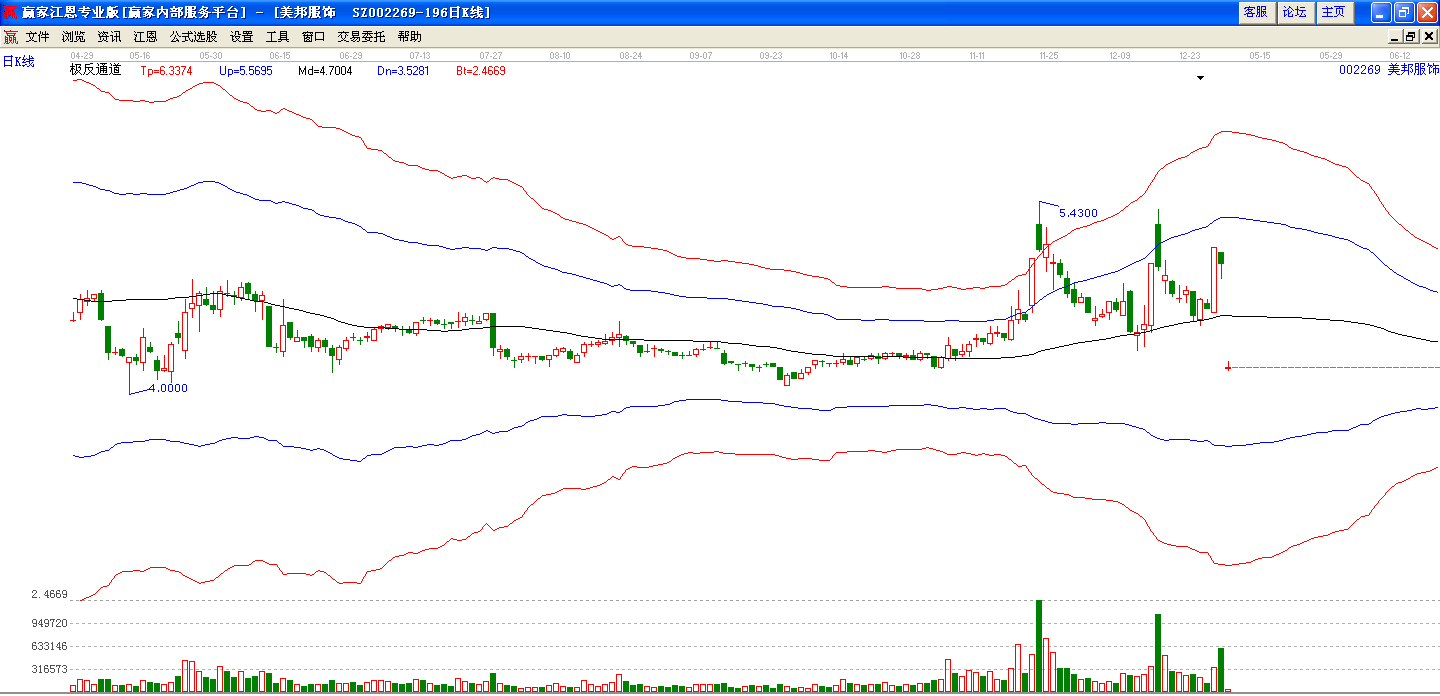The width and height of the screenshot is (1440, 696).
Task: Open the 文件 menu
Action: [x=38, y=37]
